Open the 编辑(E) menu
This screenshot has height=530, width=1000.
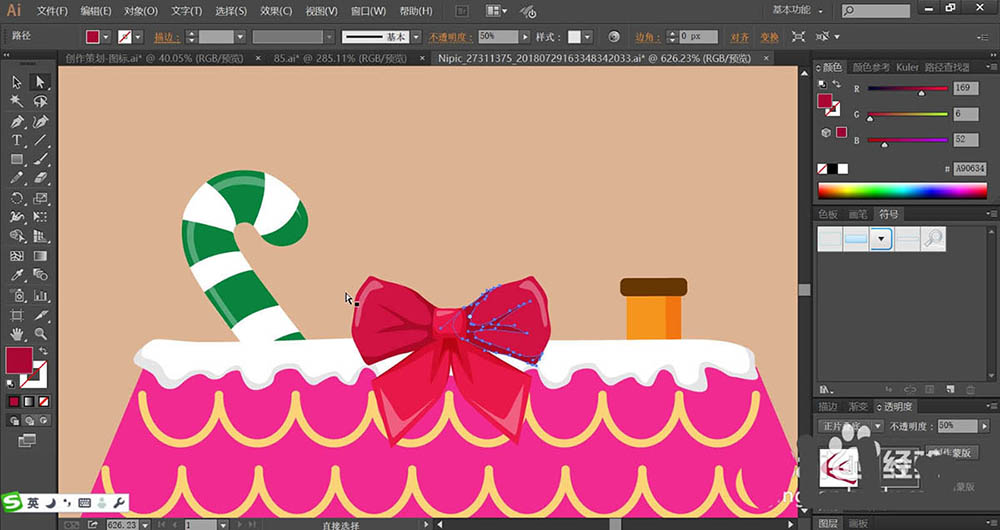coord(96,11)
